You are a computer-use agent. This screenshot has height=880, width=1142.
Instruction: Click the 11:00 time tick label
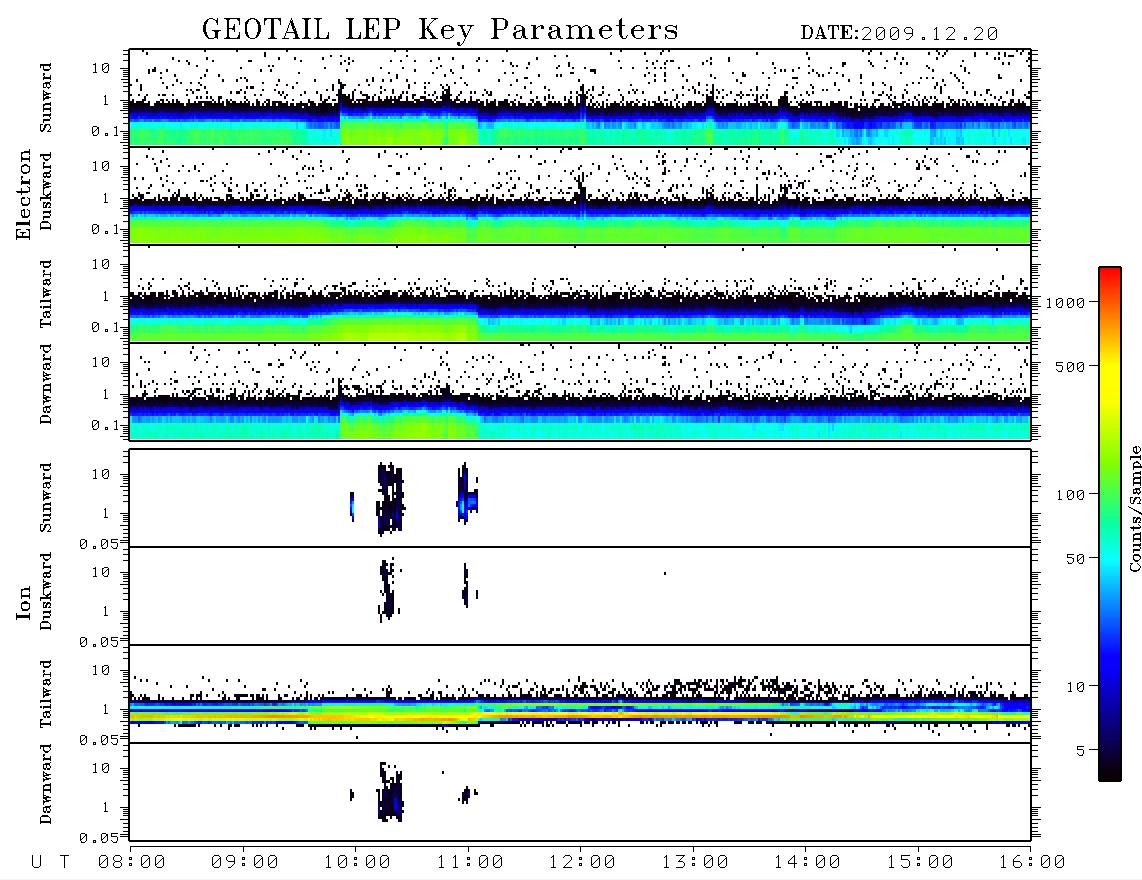point(470,863)
